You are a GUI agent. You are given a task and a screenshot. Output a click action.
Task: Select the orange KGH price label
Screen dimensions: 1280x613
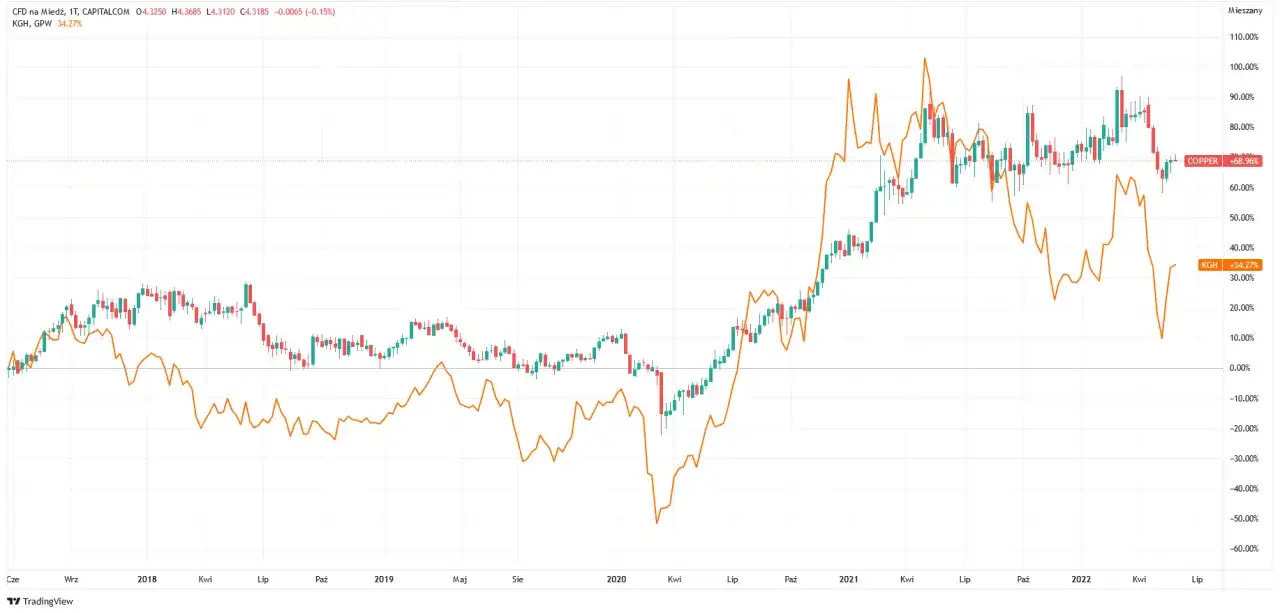pyautogui.click(x=1229, y=265)
